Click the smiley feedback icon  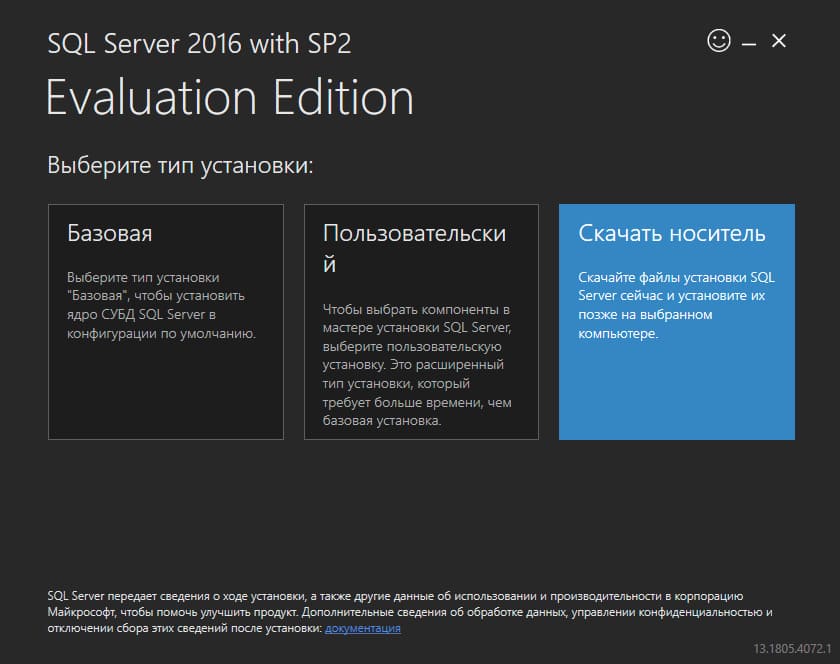click(718, 40)
